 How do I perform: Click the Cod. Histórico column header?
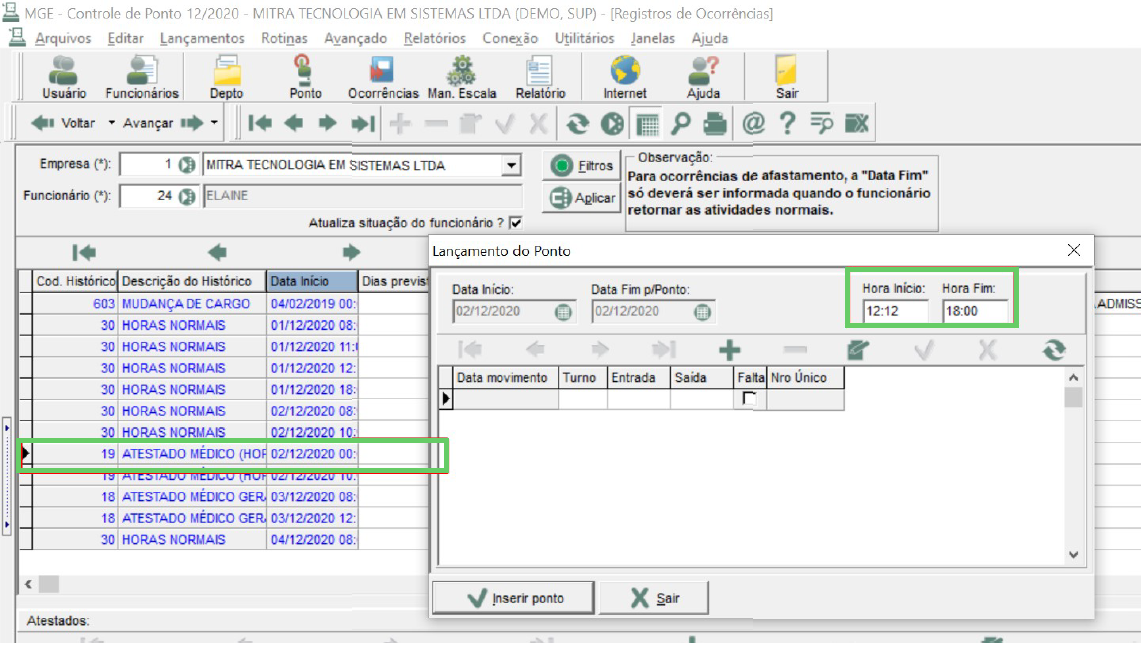click(76, 281)
